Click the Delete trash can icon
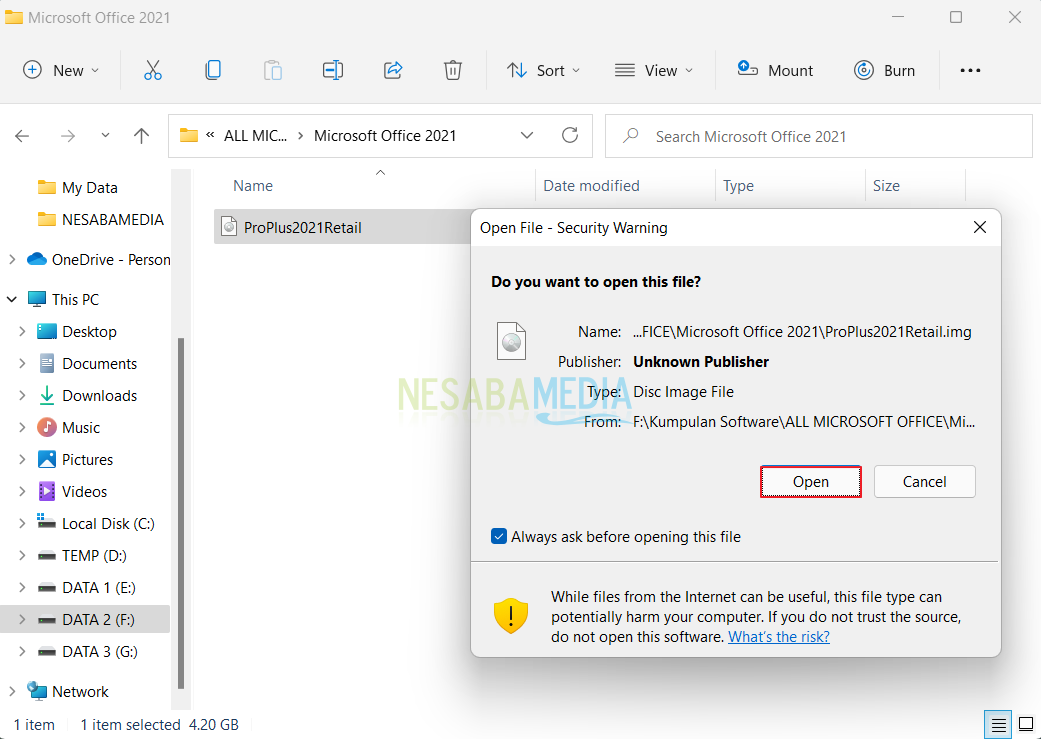The width and height of the screenshot is (1041, 739). (x=453, y=70)
